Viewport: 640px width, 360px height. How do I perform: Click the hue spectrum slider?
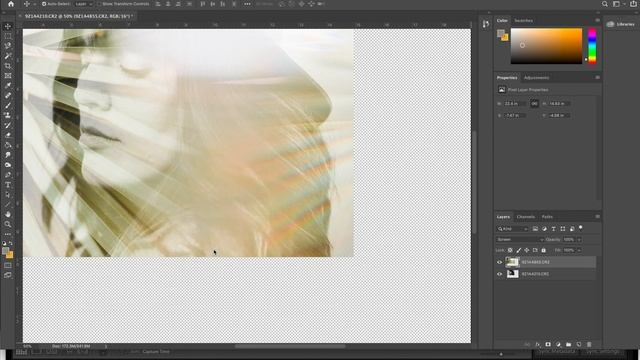click(592, 46)
